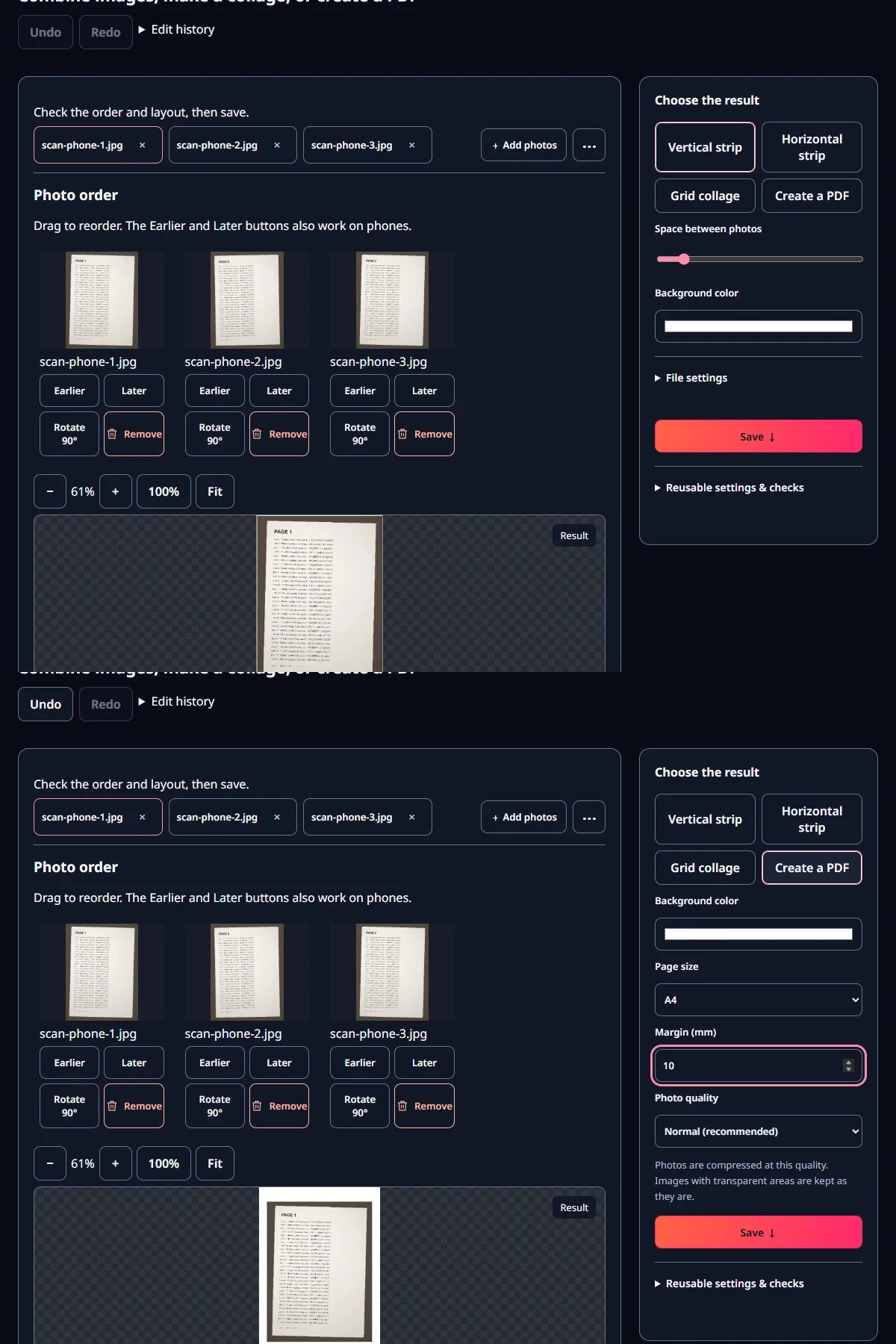Click trash Remove for scan-phone-2.jpg, lower panel
The image size is (896, 1344).
tap(279, 1106)
